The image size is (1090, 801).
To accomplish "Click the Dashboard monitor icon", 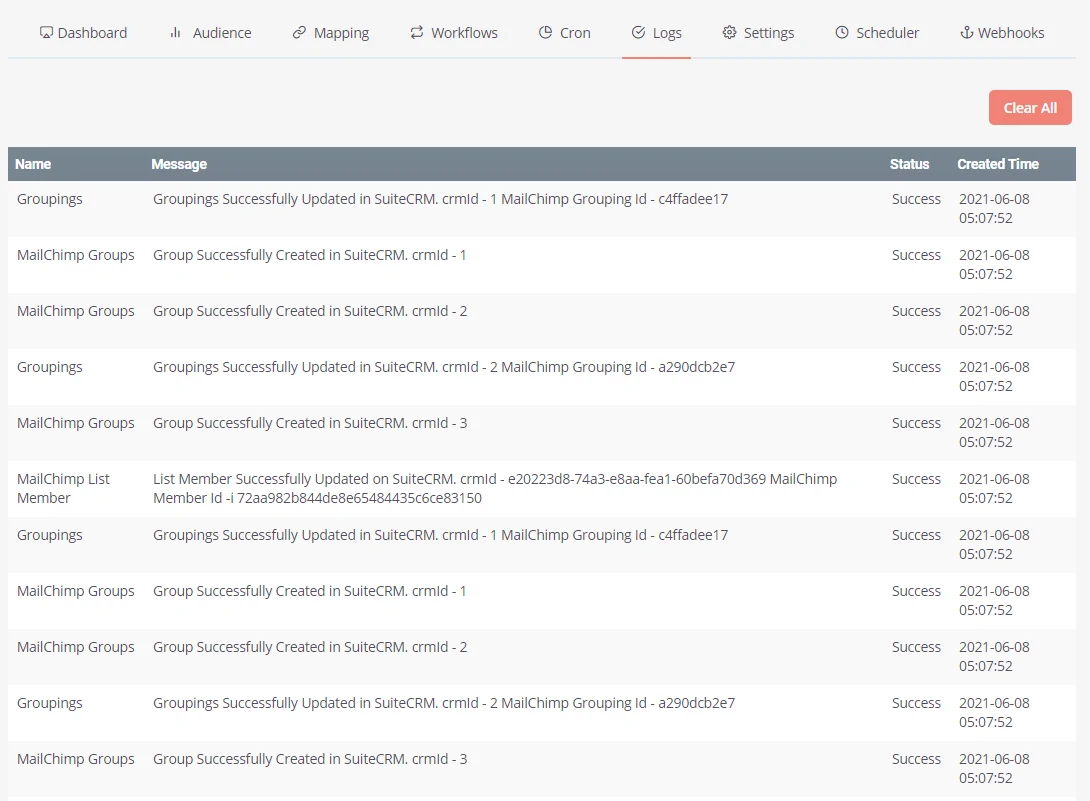I will [46, 33].
